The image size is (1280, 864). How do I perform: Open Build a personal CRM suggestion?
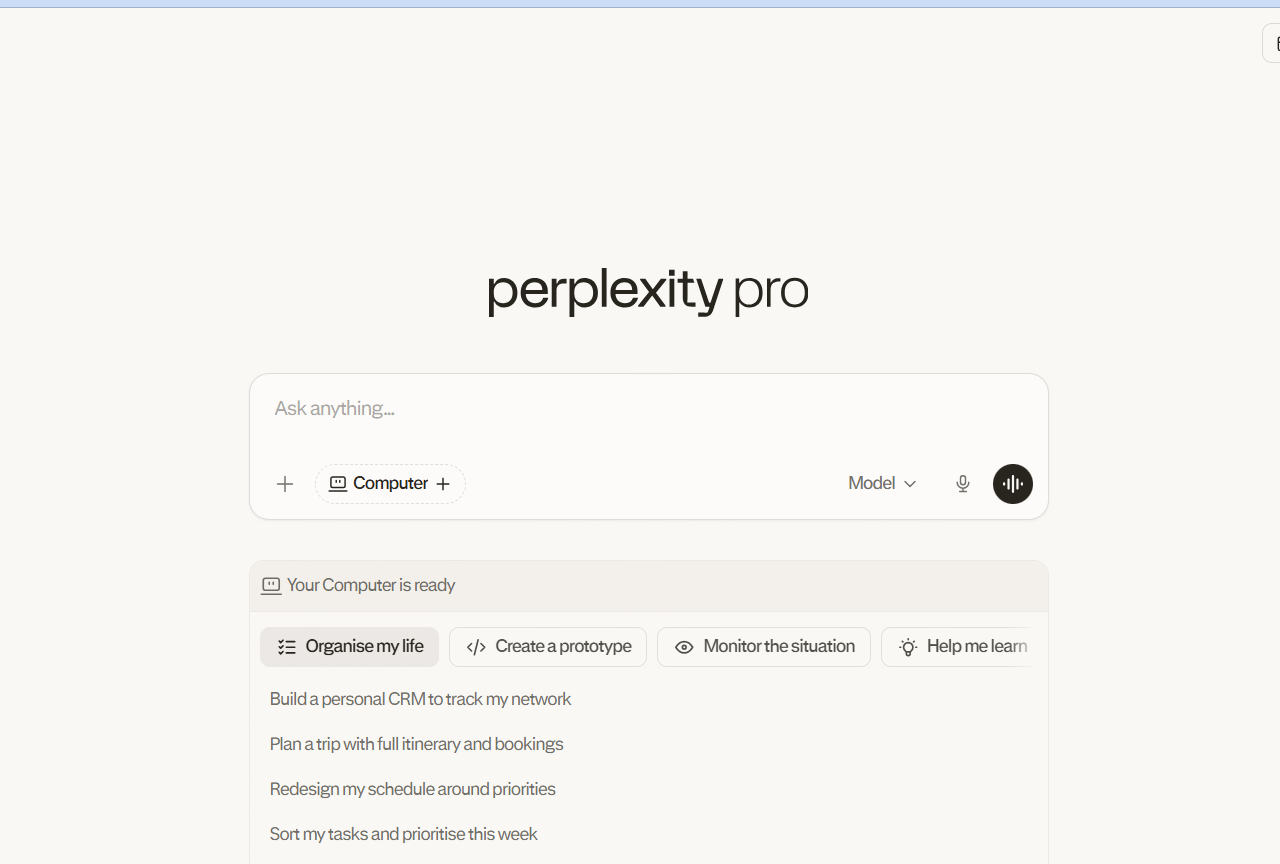tap(420, 699)
